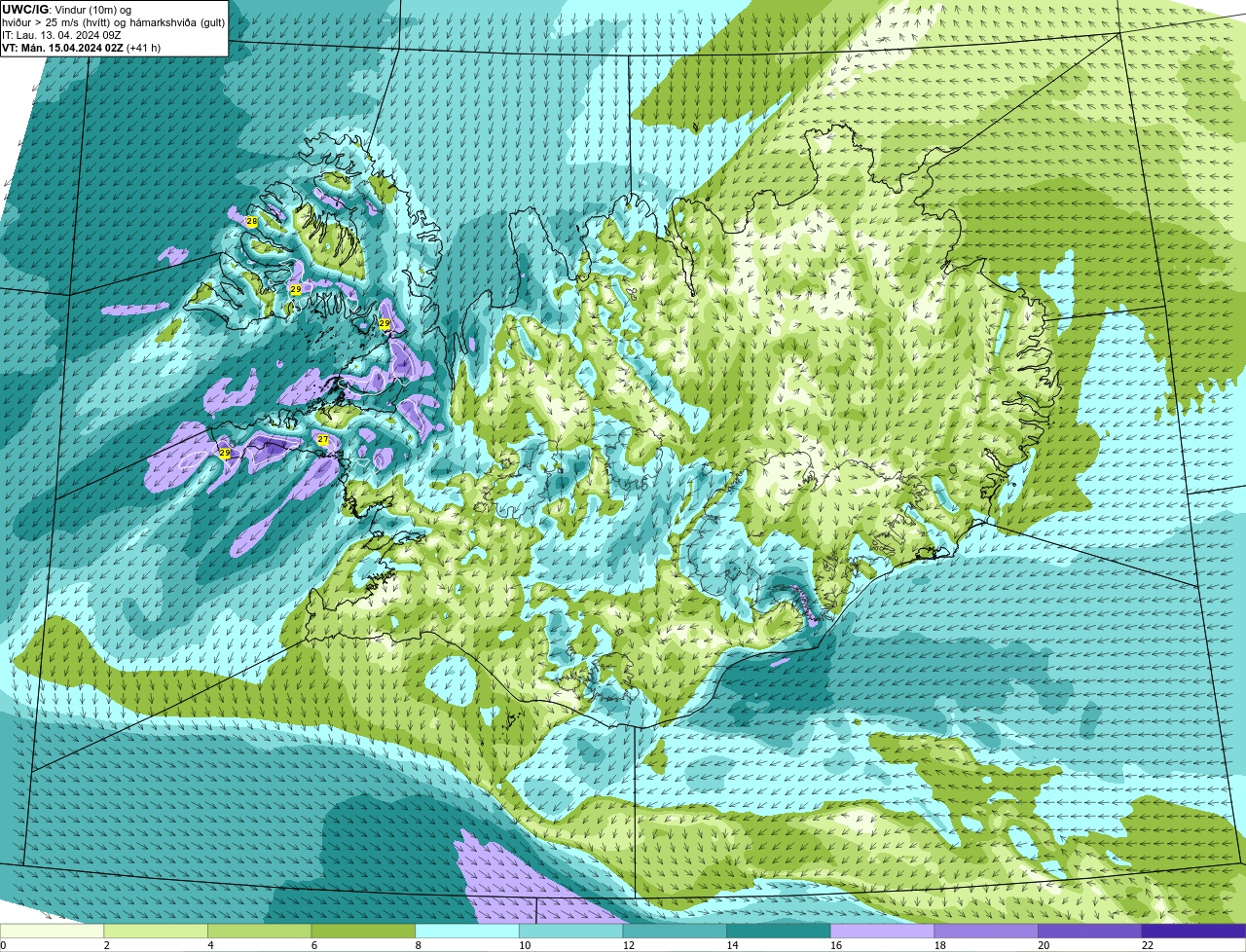Screen dimensions: 1246x952
Task: Click the 10–12 m/s light teal legend swatch
Action: tap(571, 932)
